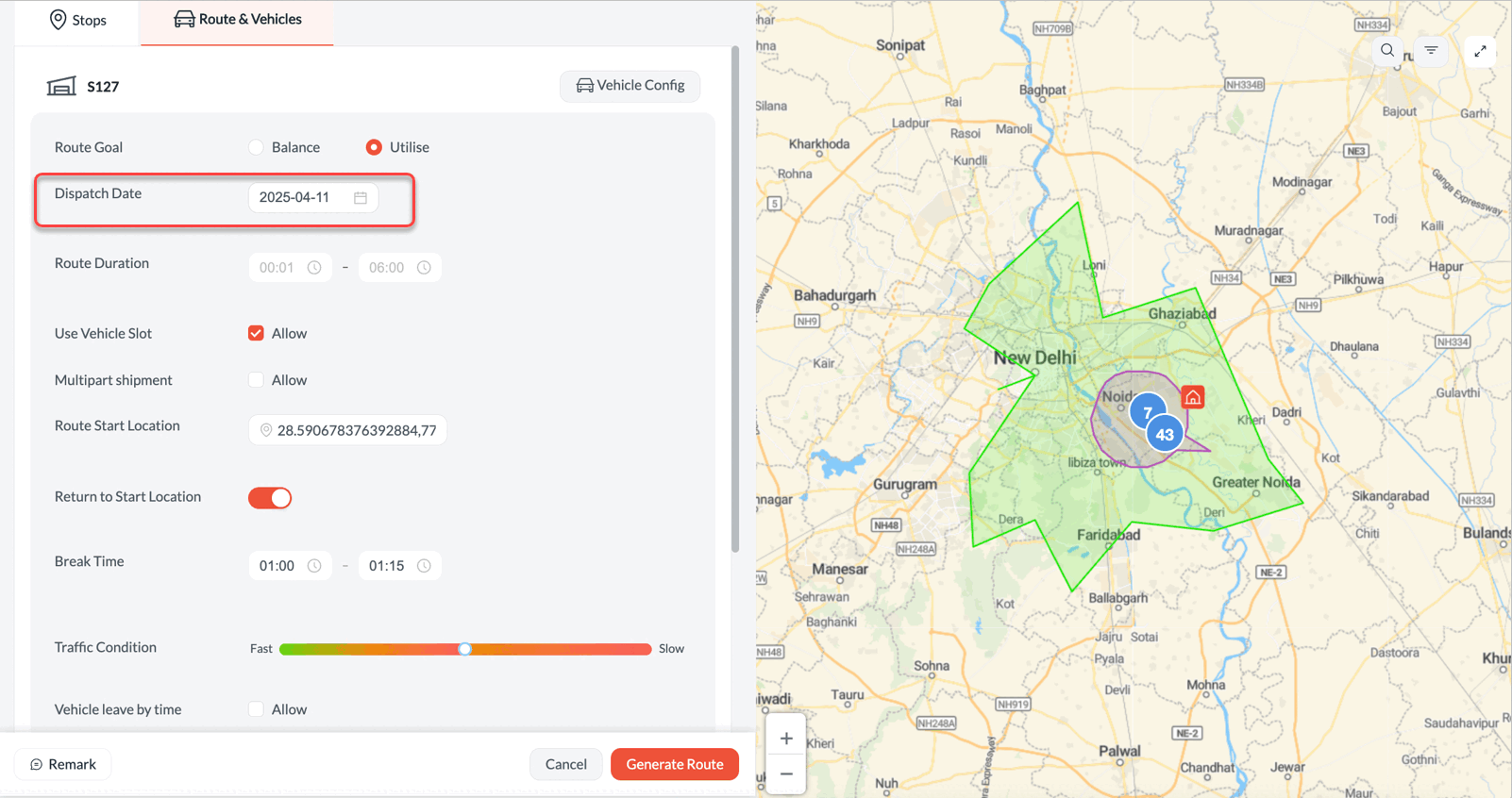Viewport: 1512px width, 798px height.
Task: Zoom in on the map
Action: tap(786, 739)
